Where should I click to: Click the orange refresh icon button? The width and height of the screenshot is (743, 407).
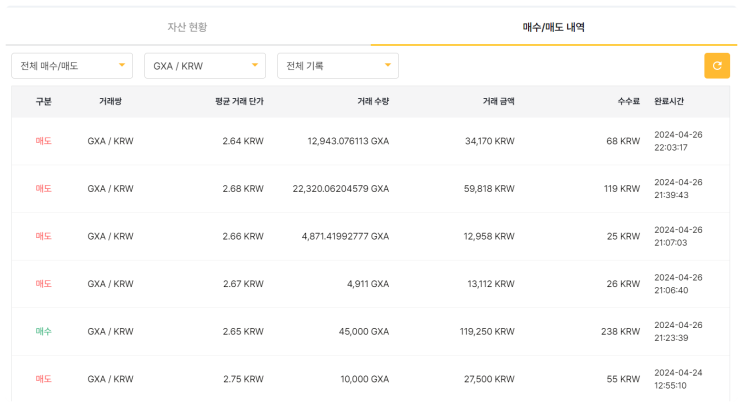[x=717, y=66]
